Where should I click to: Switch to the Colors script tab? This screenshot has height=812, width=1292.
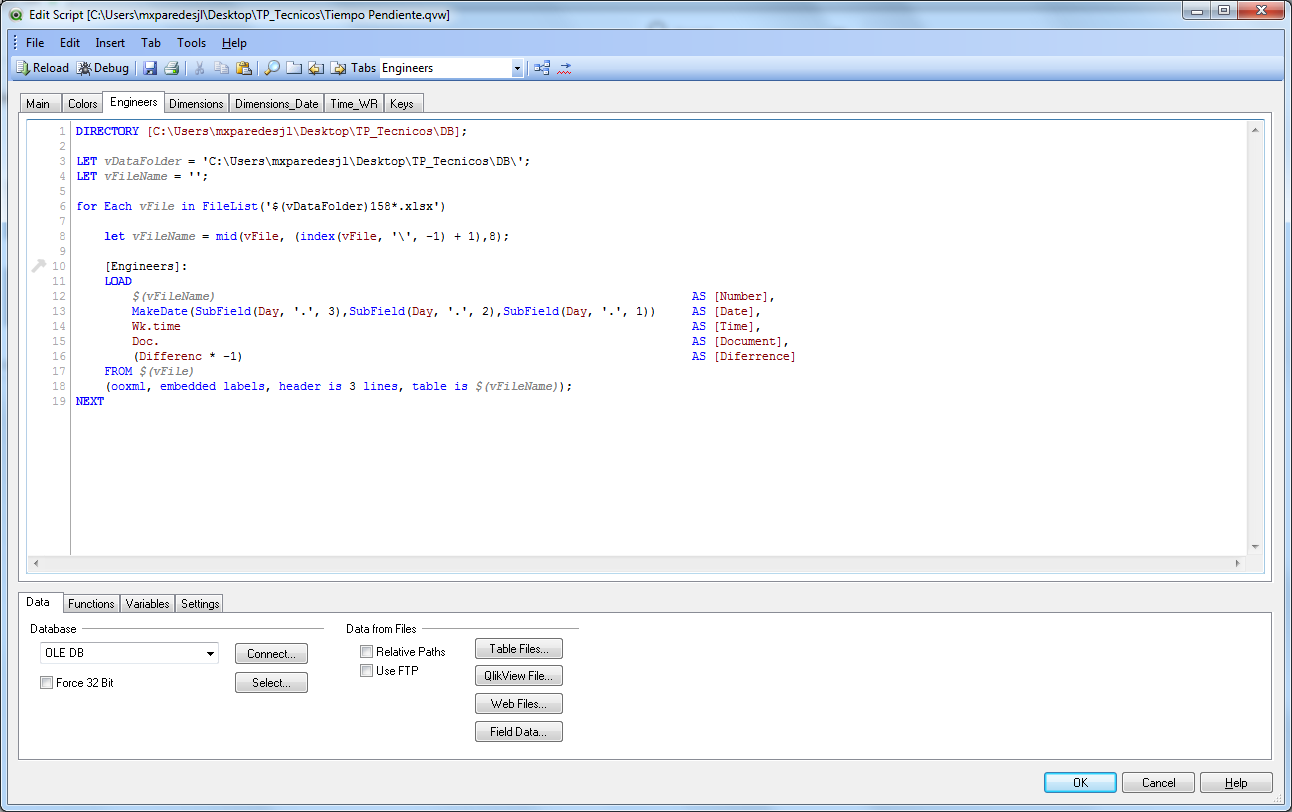[83, 103]
